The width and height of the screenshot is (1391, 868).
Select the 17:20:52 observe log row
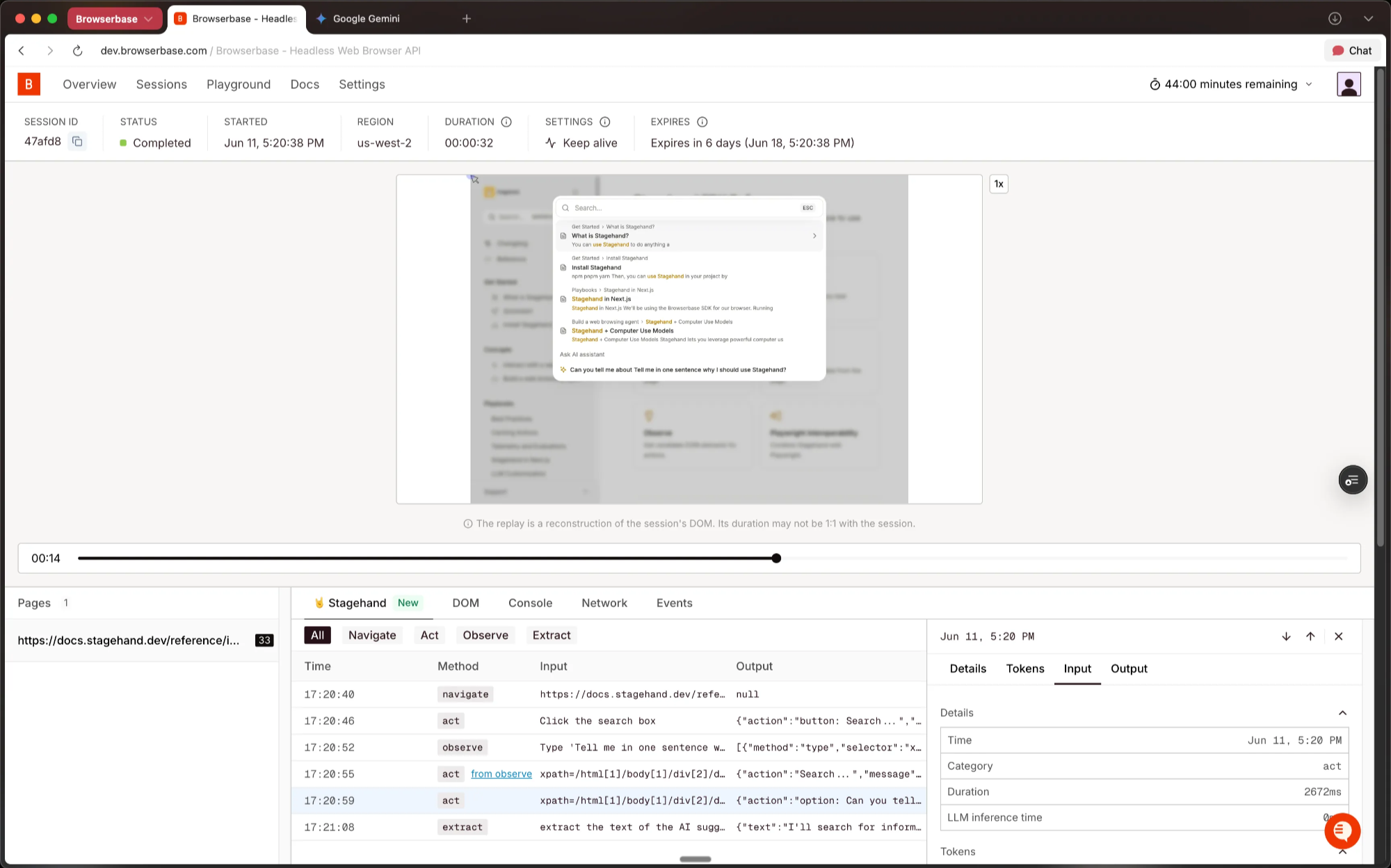(609, 748)
